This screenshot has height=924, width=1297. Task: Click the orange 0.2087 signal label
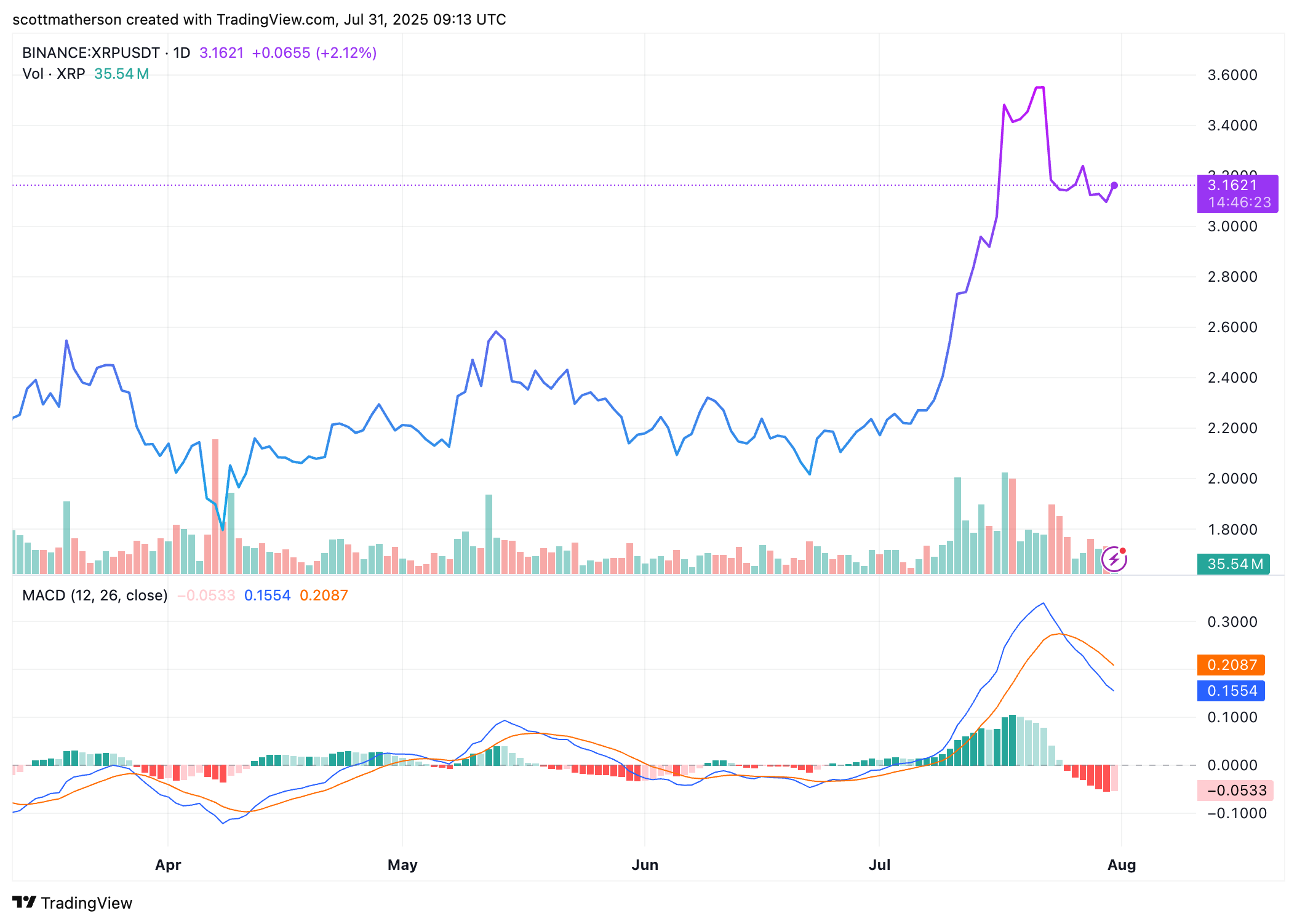click(x=1231, y=665)
